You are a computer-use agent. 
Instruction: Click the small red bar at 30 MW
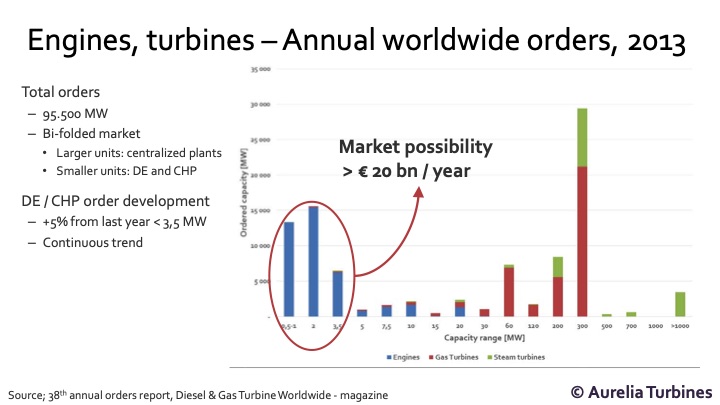click(x=484, y=313)
